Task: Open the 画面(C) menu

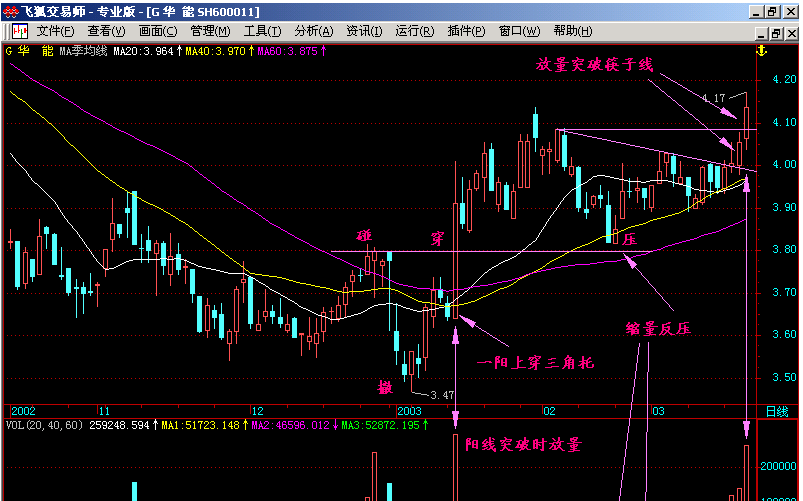Action: point(158,31)
